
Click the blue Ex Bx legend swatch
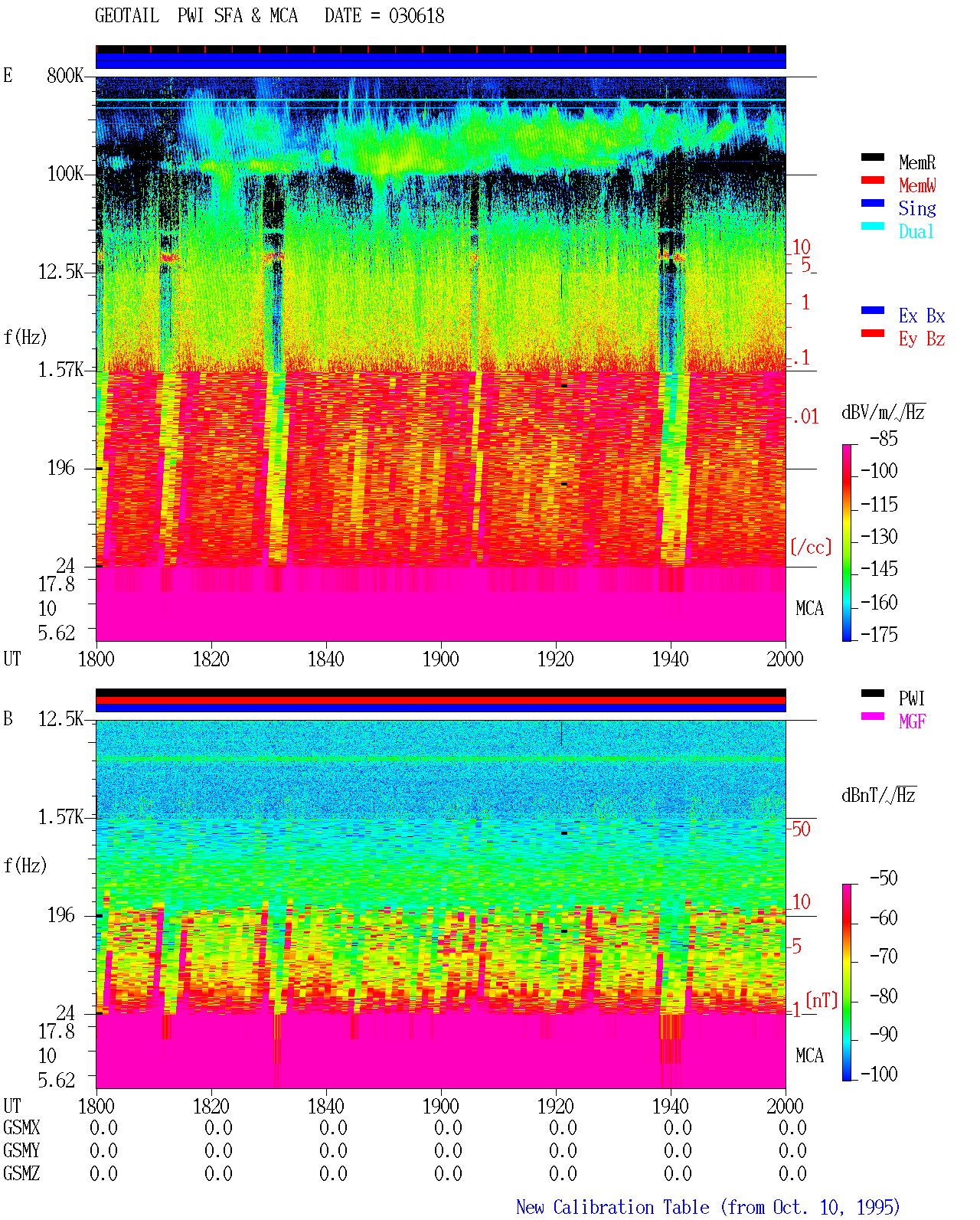click(x=873, y=310)
